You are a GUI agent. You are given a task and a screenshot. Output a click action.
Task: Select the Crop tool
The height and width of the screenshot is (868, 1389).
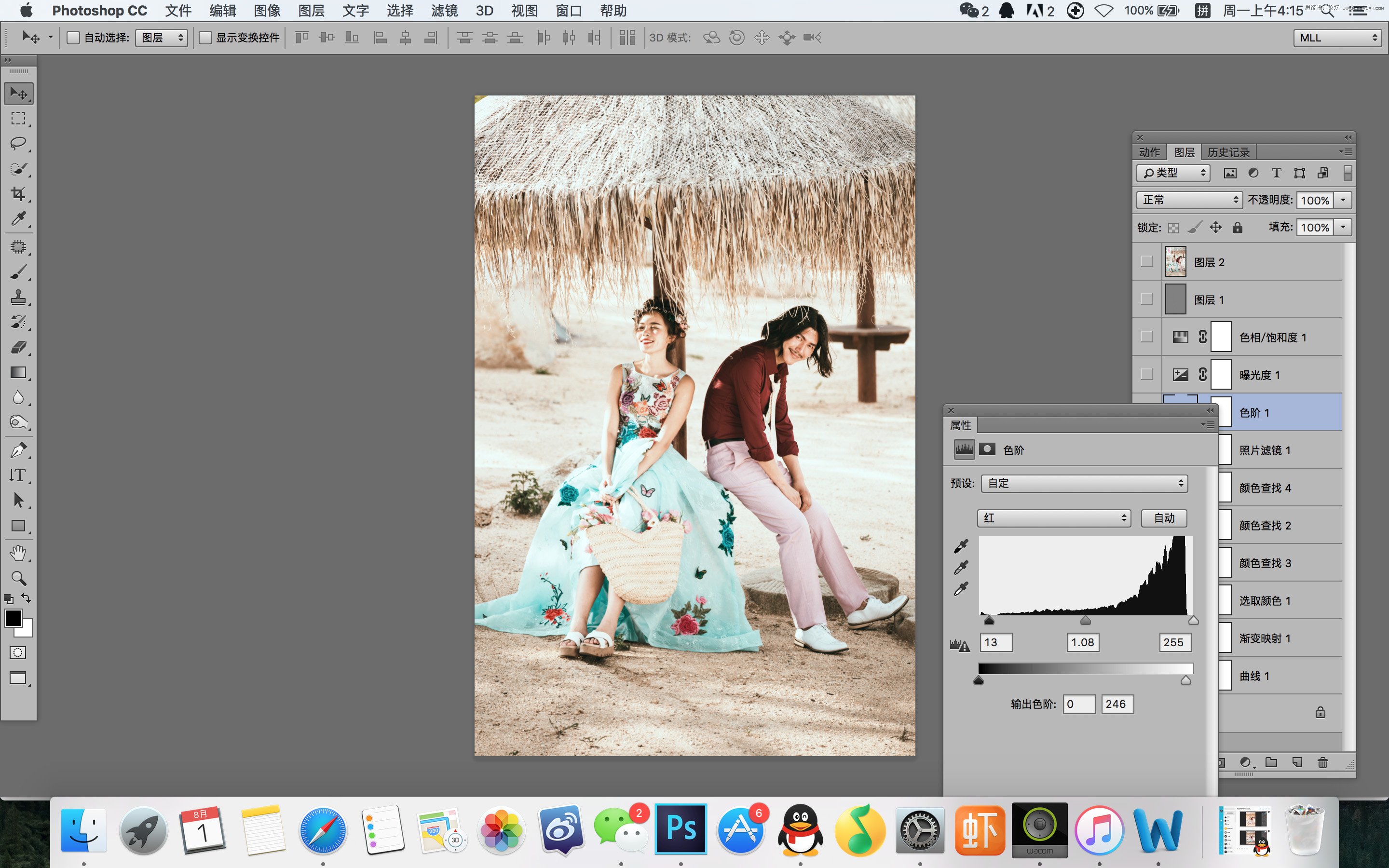click(x=18, y=194)
